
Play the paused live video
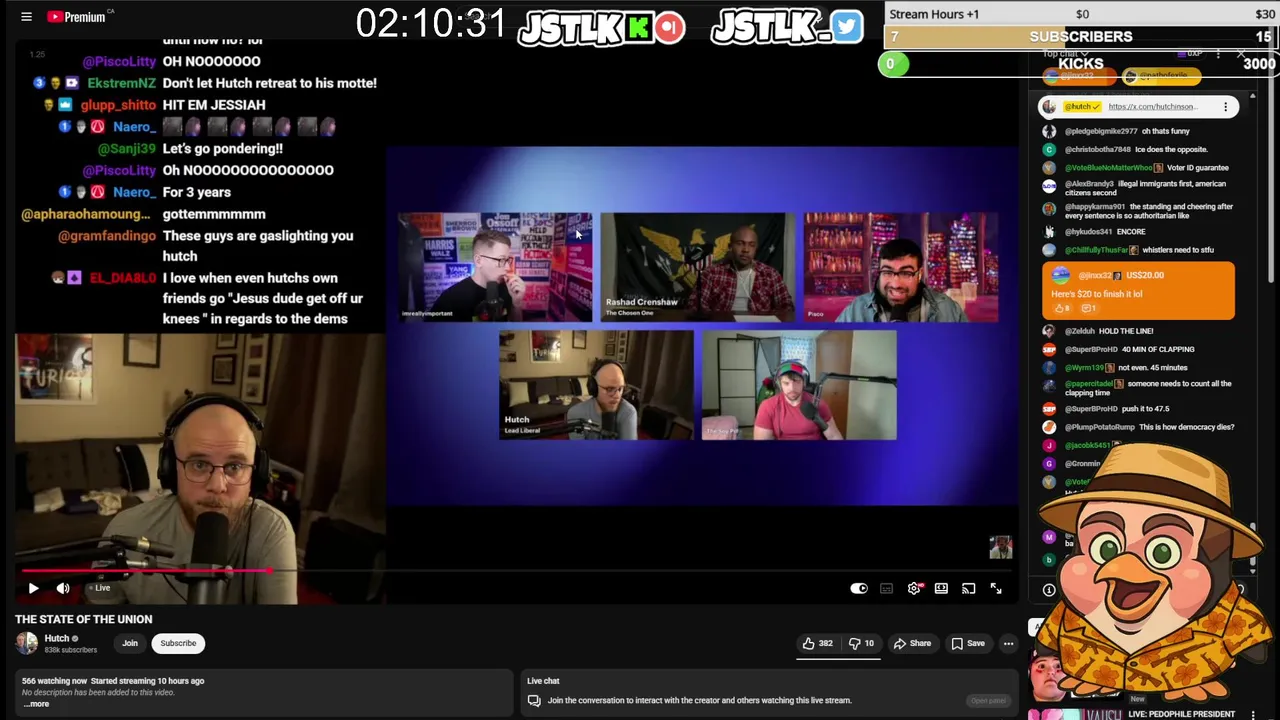[33, 588]
